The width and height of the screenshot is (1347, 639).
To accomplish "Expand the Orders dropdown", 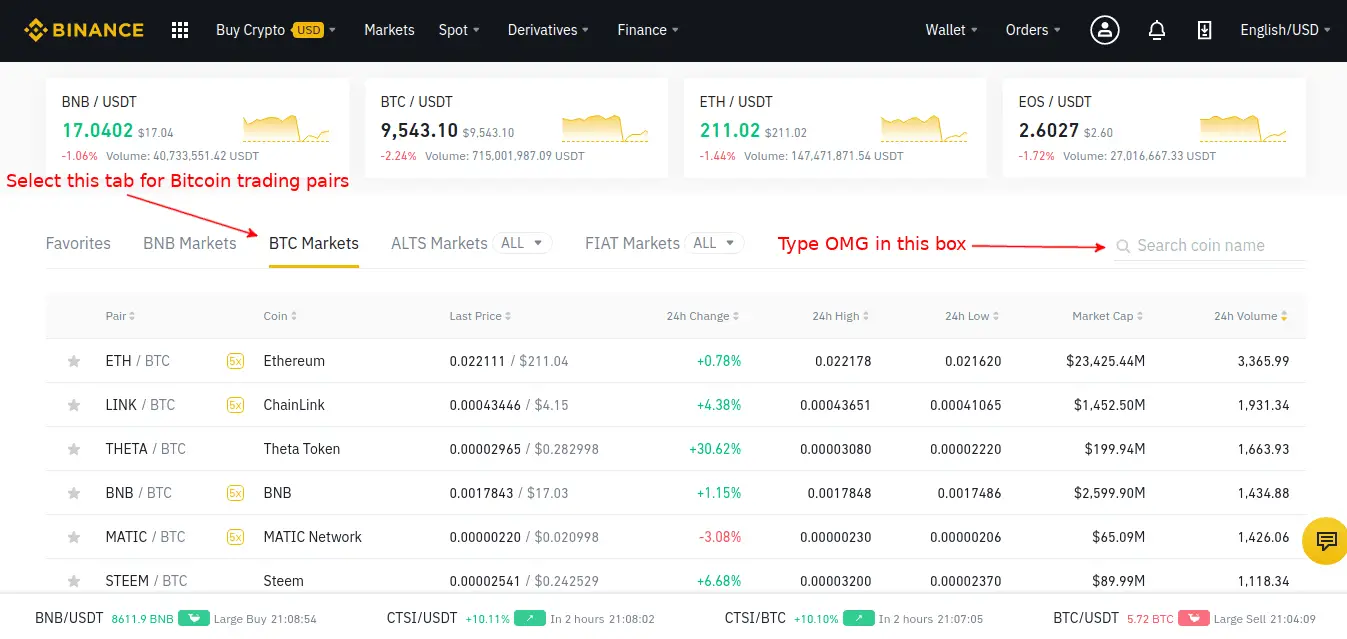I will pyautogui.click(x=1034, y=30).
